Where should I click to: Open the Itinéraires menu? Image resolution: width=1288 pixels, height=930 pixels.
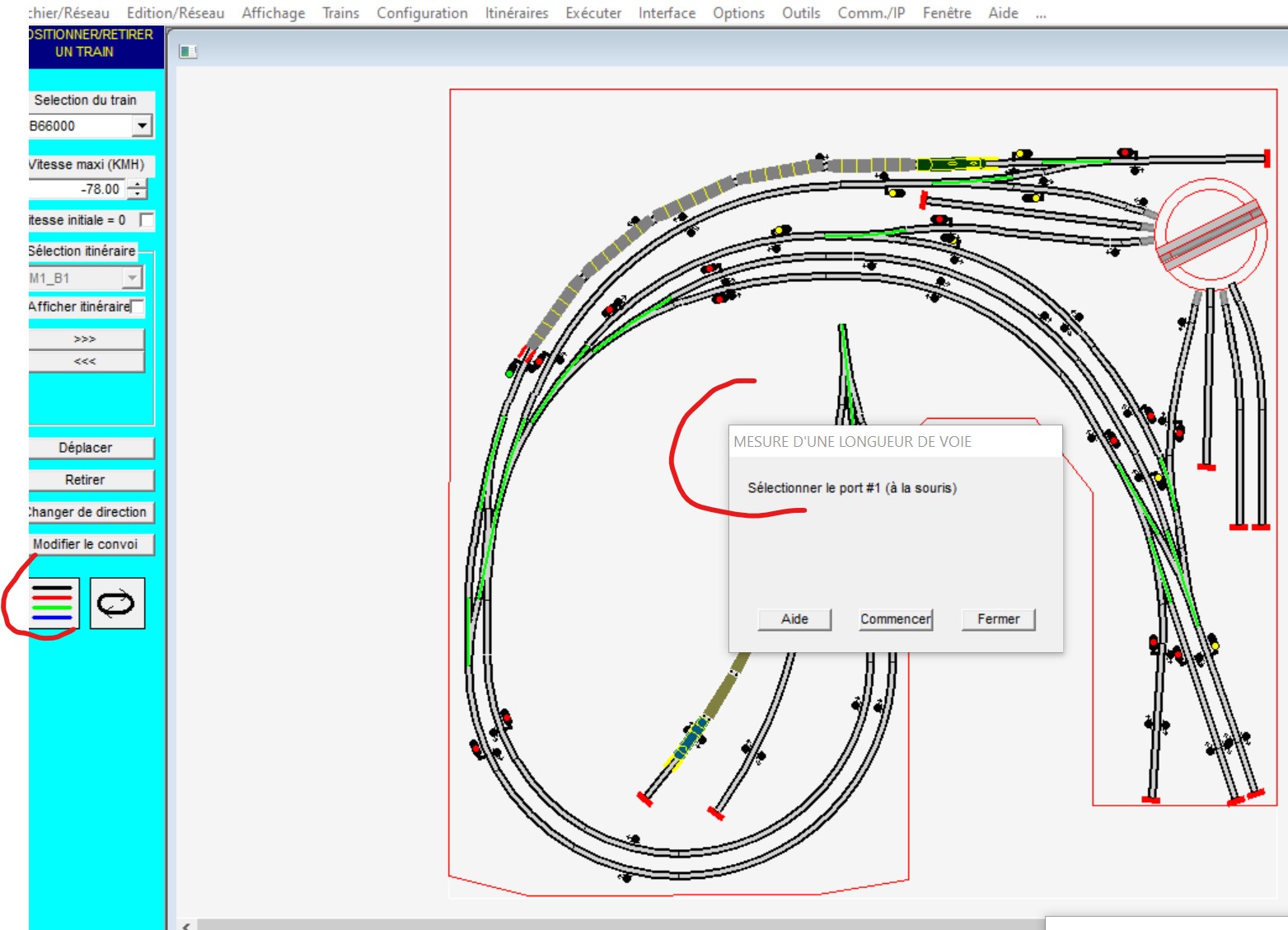click(517, 13)
